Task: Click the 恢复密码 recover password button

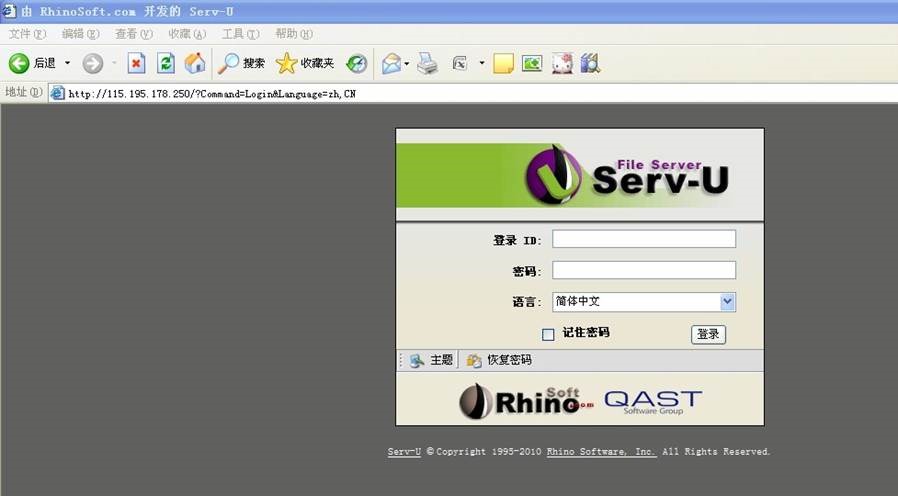Action: [x=498, y=360]
